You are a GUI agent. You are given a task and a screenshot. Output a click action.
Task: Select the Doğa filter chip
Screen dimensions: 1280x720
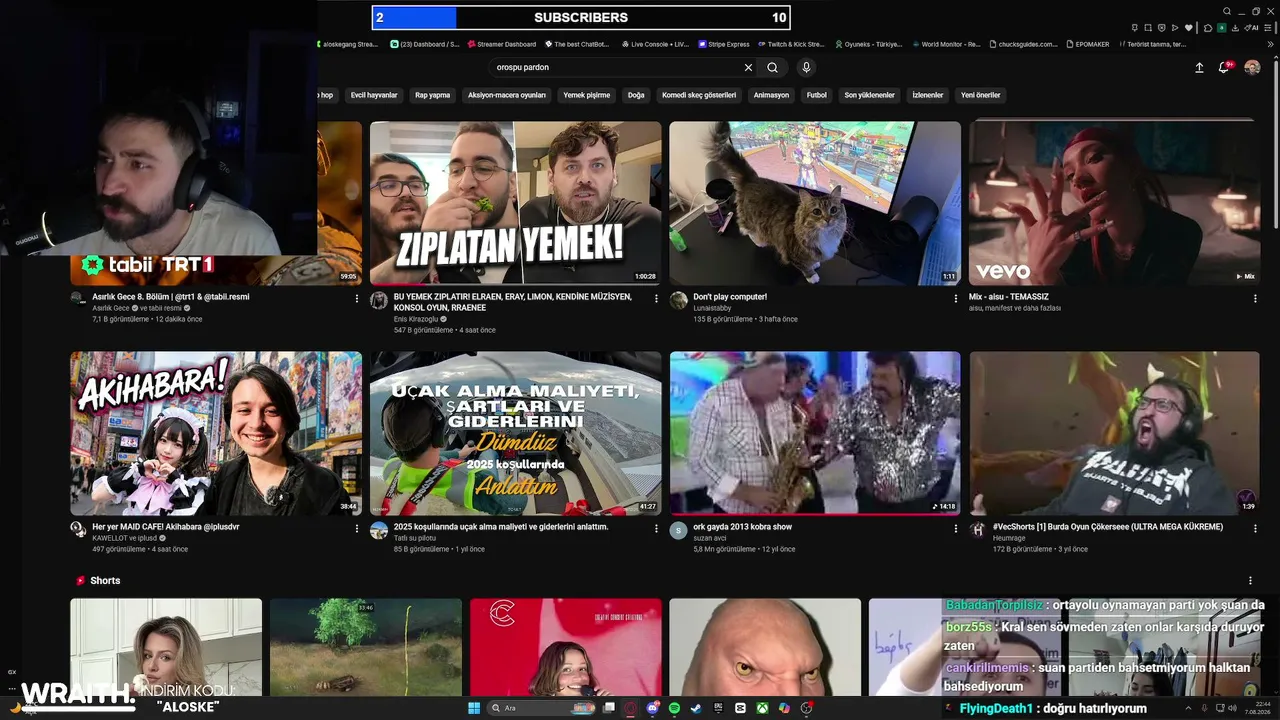pyautogui.click(x=636, y=95)
